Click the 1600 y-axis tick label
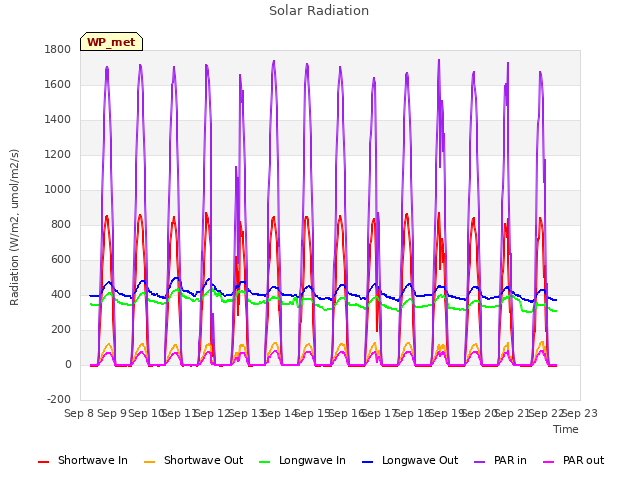This screenshot has height=480, width=640. [x=58, y=84]
